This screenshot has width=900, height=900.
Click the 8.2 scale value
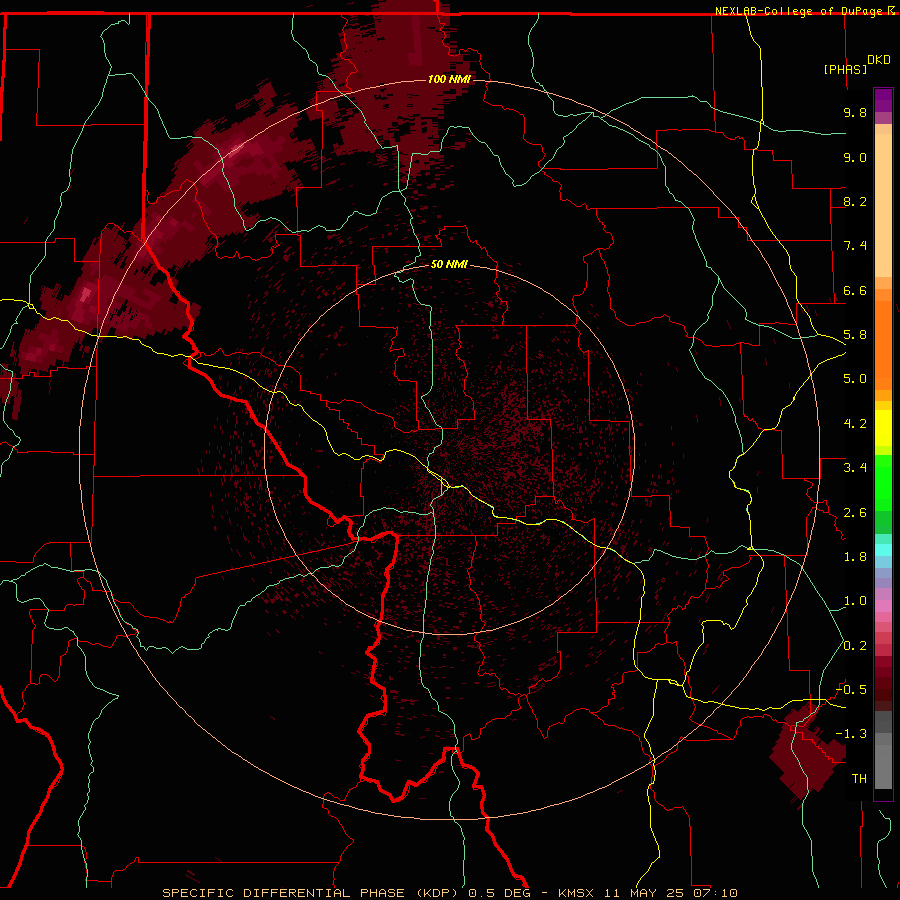point(855,201)
